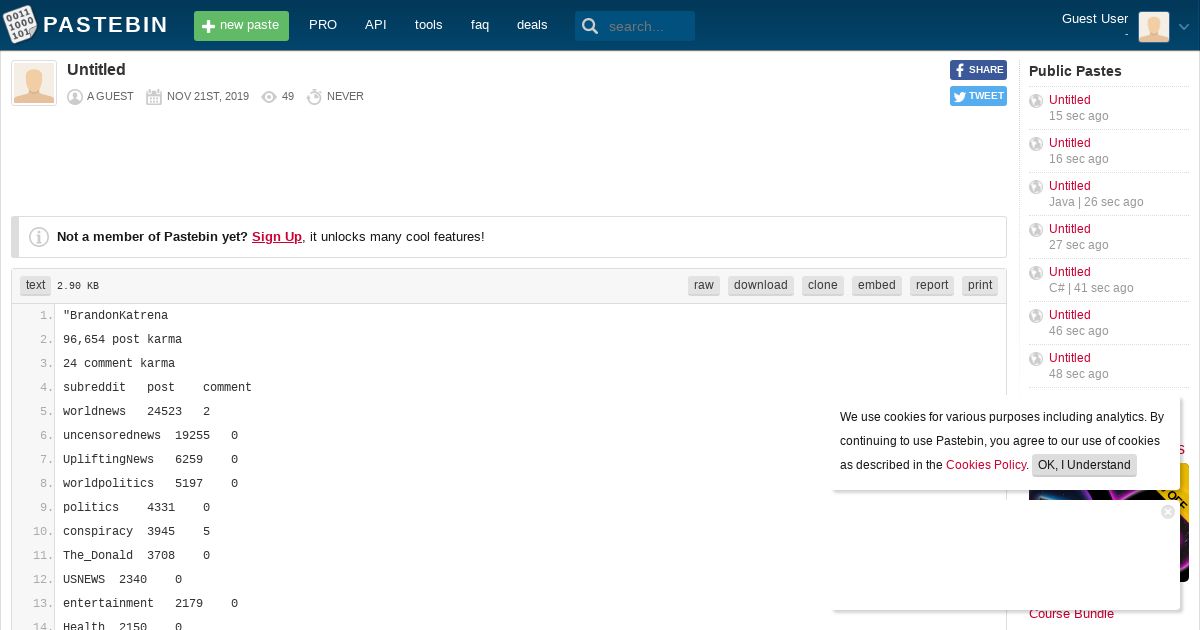Close the ad with the round X icon

[1168, 512]
